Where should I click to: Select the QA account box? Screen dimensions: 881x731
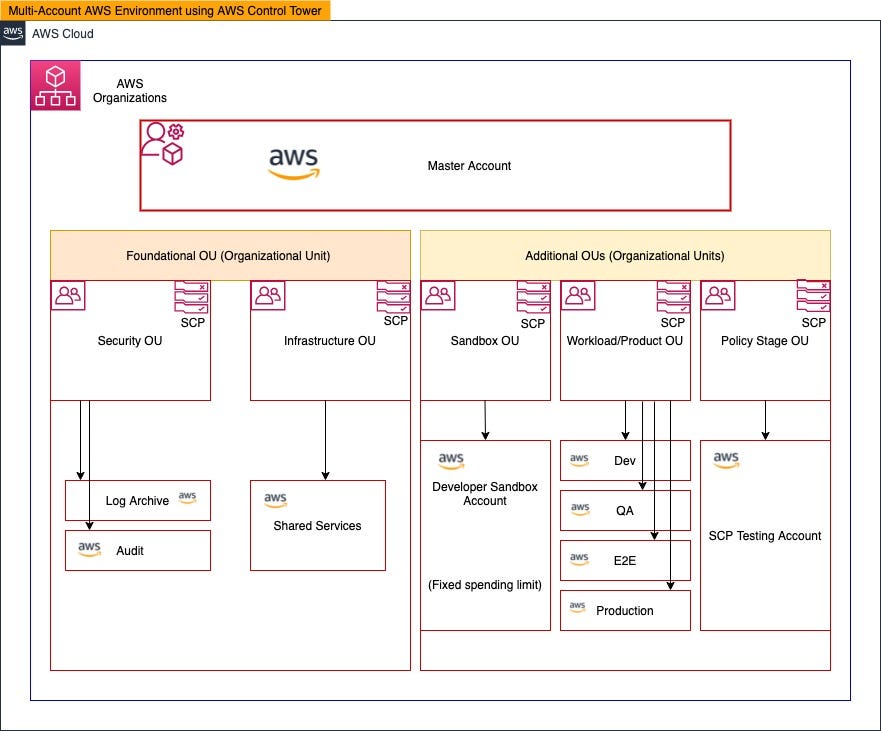[x=625, y=510]
